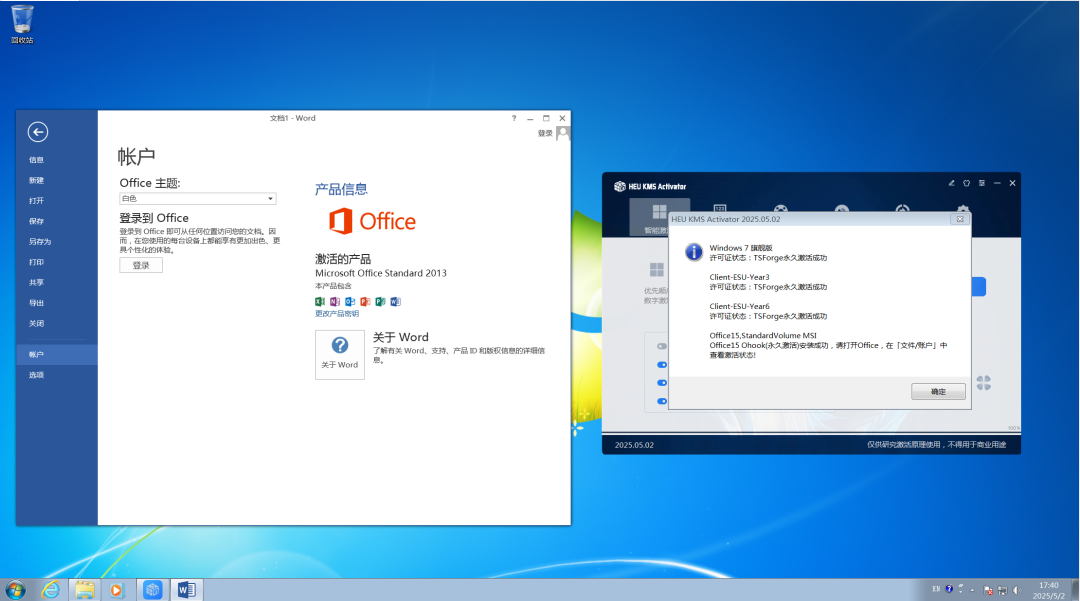
Task: Toggle the grey switched-off option in HEU KMS
Action: (x=662, y=346)
